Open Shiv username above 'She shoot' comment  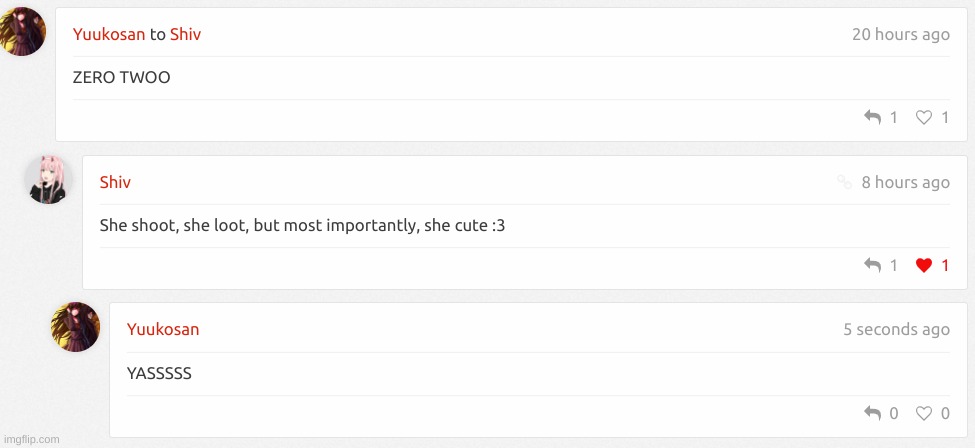click(115, 182)
